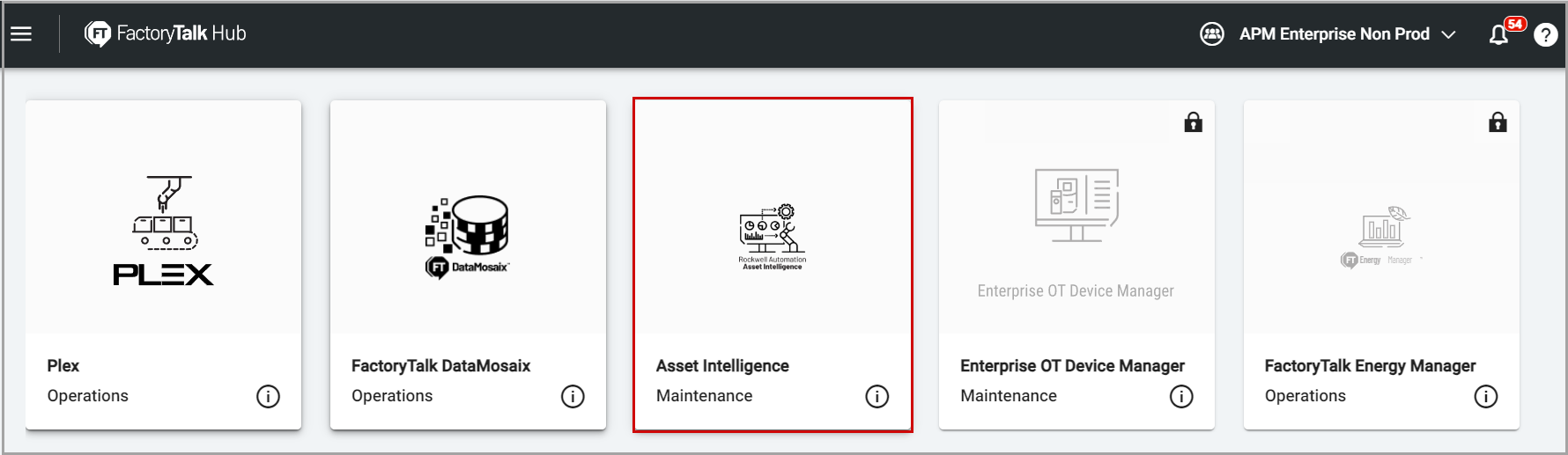This screenshot has height=455, width=1568.
Task: Click the FactoryTalk Hub logo
Action: point(166,33)
